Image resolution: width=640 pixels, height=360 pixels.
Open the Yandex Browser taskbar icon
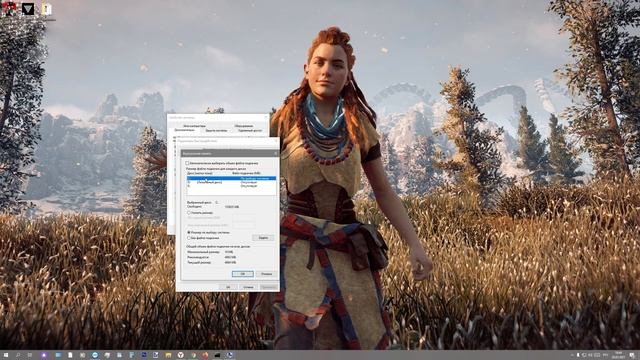tap(181, 356)
